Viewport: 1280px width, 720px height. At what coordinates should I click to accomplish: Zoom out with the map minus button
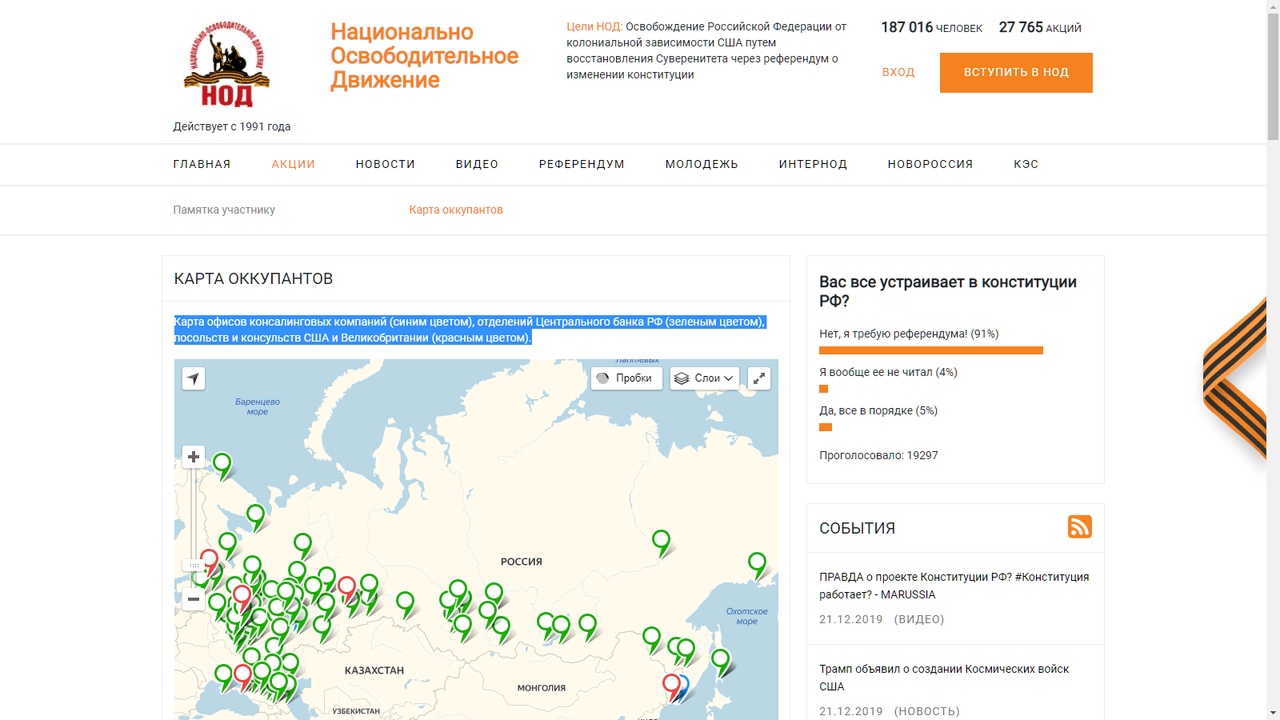click(193, 599)
